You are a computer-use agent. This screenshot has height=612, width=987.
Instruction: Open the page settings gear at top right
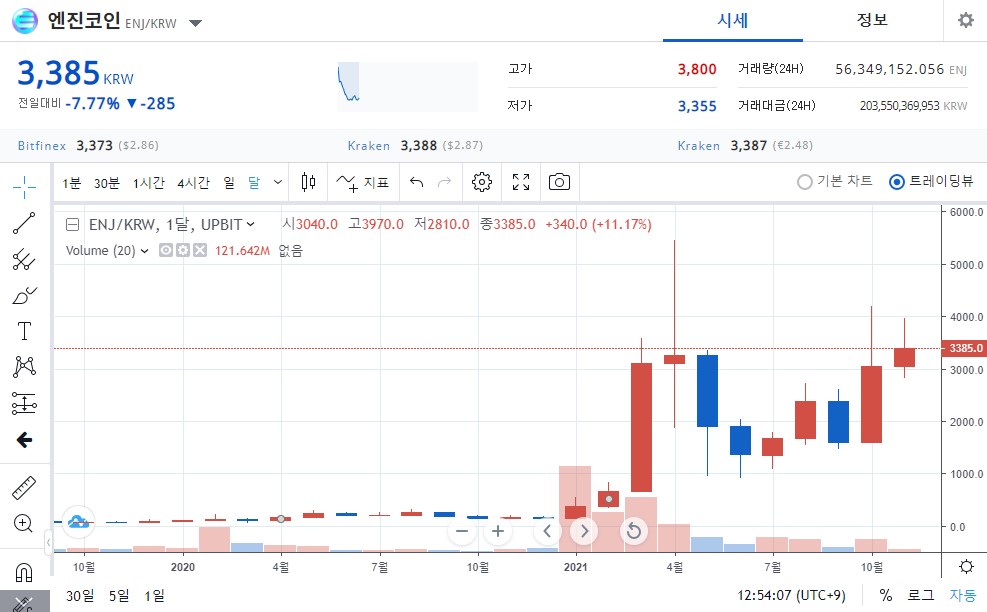[966, 20]
